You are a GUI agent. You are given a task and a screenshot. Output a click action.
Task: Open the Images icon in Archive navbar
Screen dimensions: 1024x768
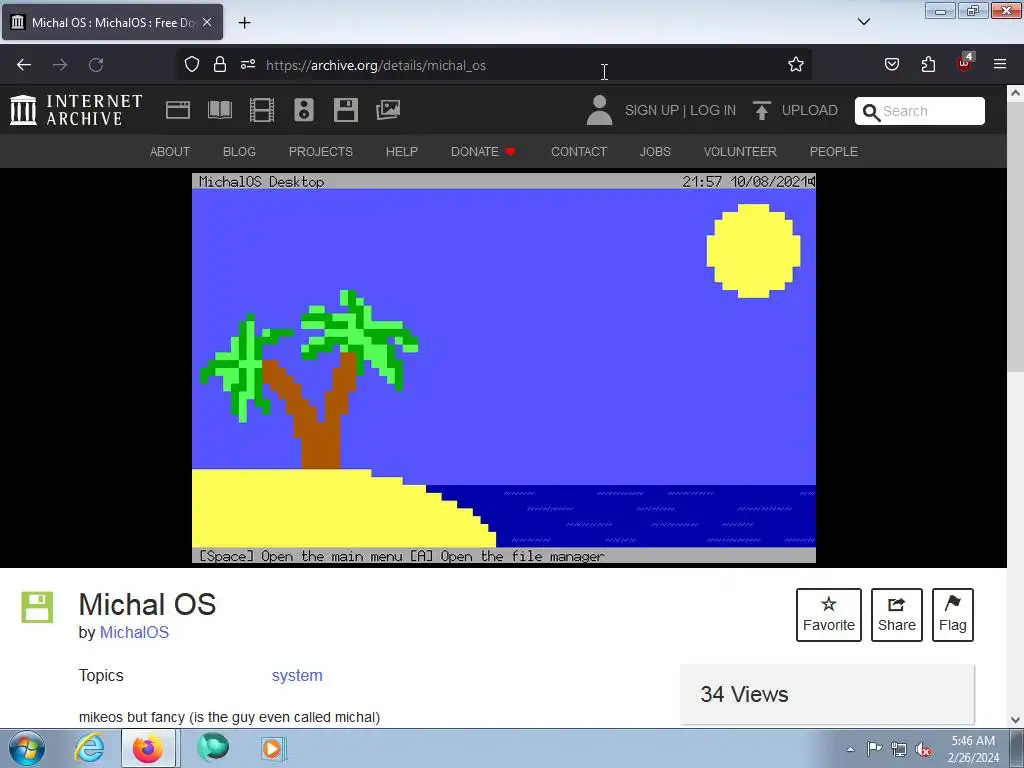click(x=388, y=110)
